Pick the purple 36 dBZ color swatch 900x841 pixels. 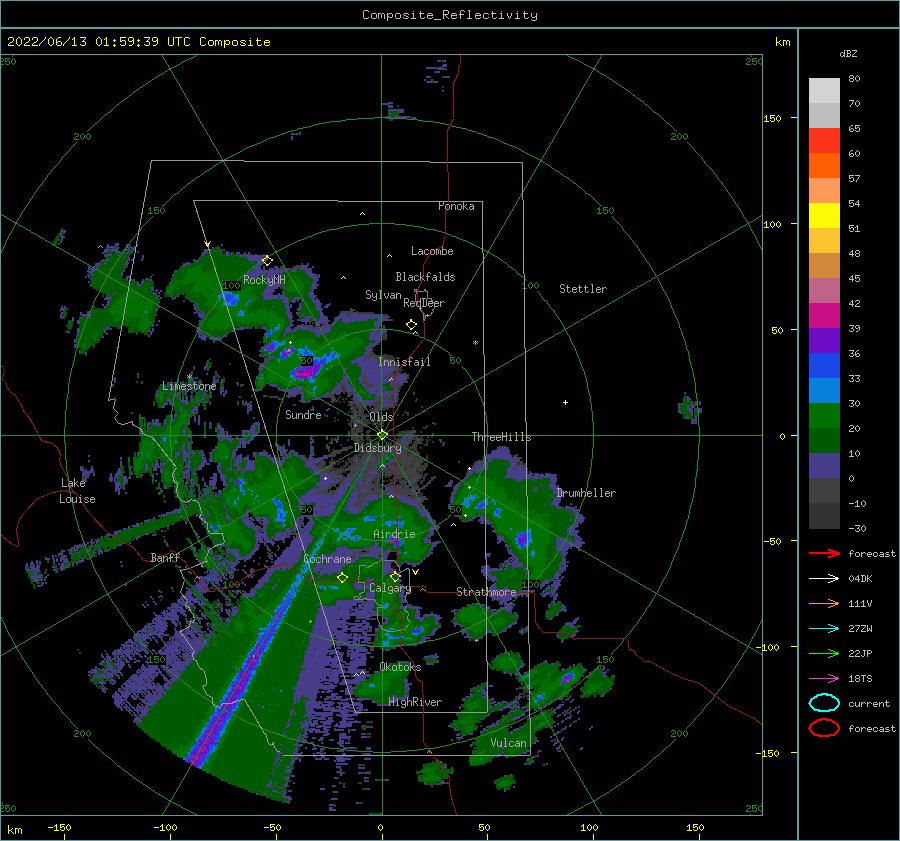pos(824,340)
